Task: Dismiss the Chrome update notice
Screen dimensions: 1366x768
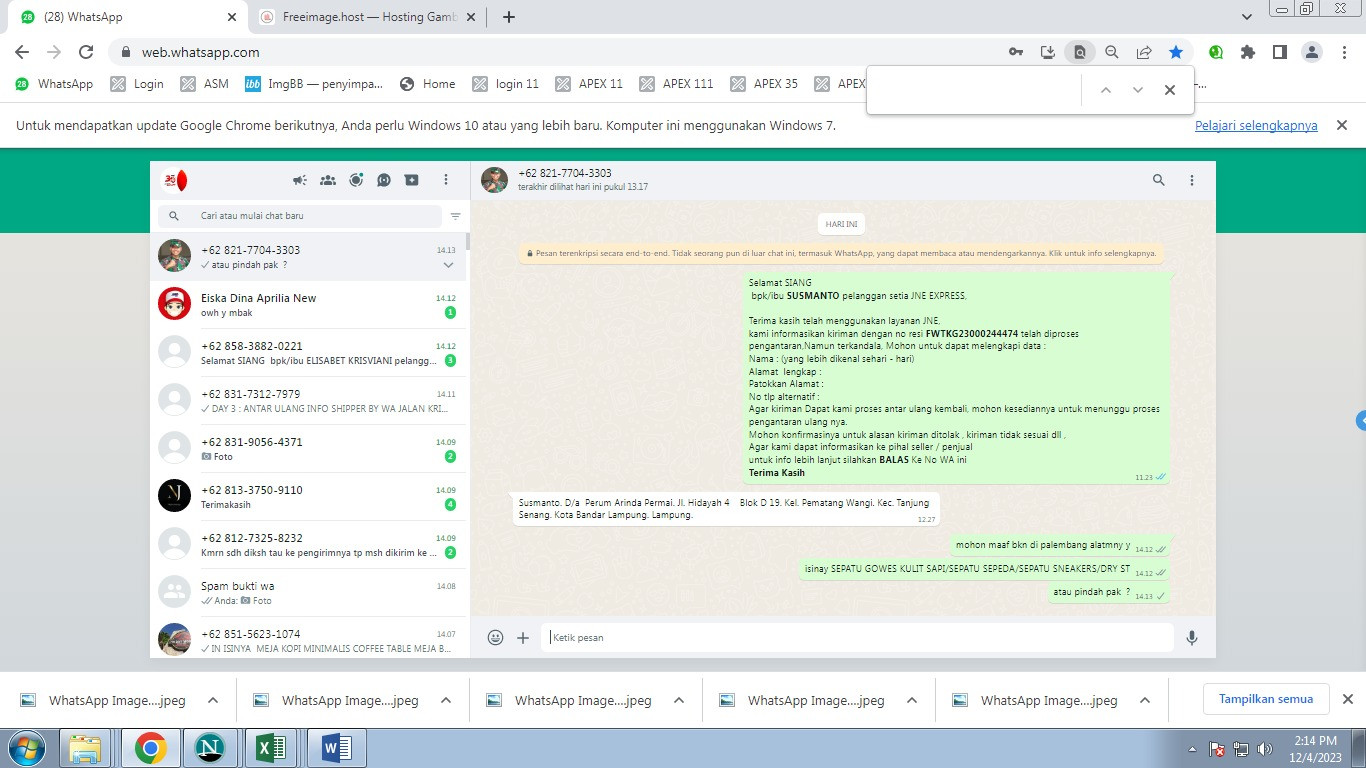Action: [x=1342, y=125]
